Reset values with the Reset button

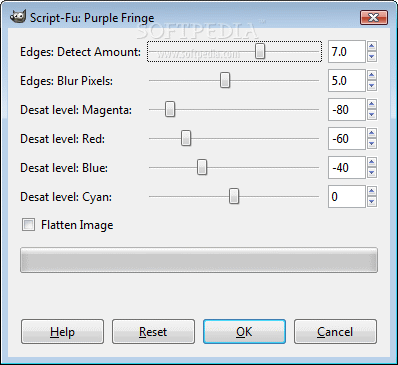153,332
